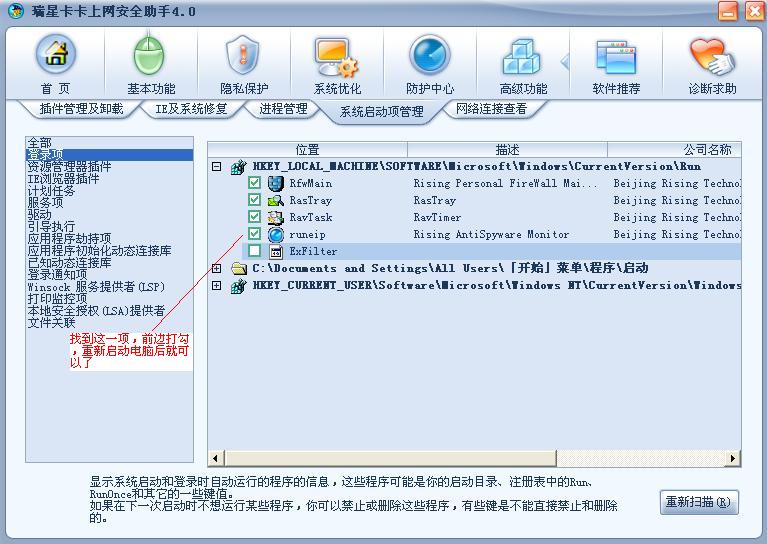Image resolution: width=767 pixels, height=544 pixels.
Task: Select Winsock 服务提供者(LSP) category
Action: pos(96,287)
